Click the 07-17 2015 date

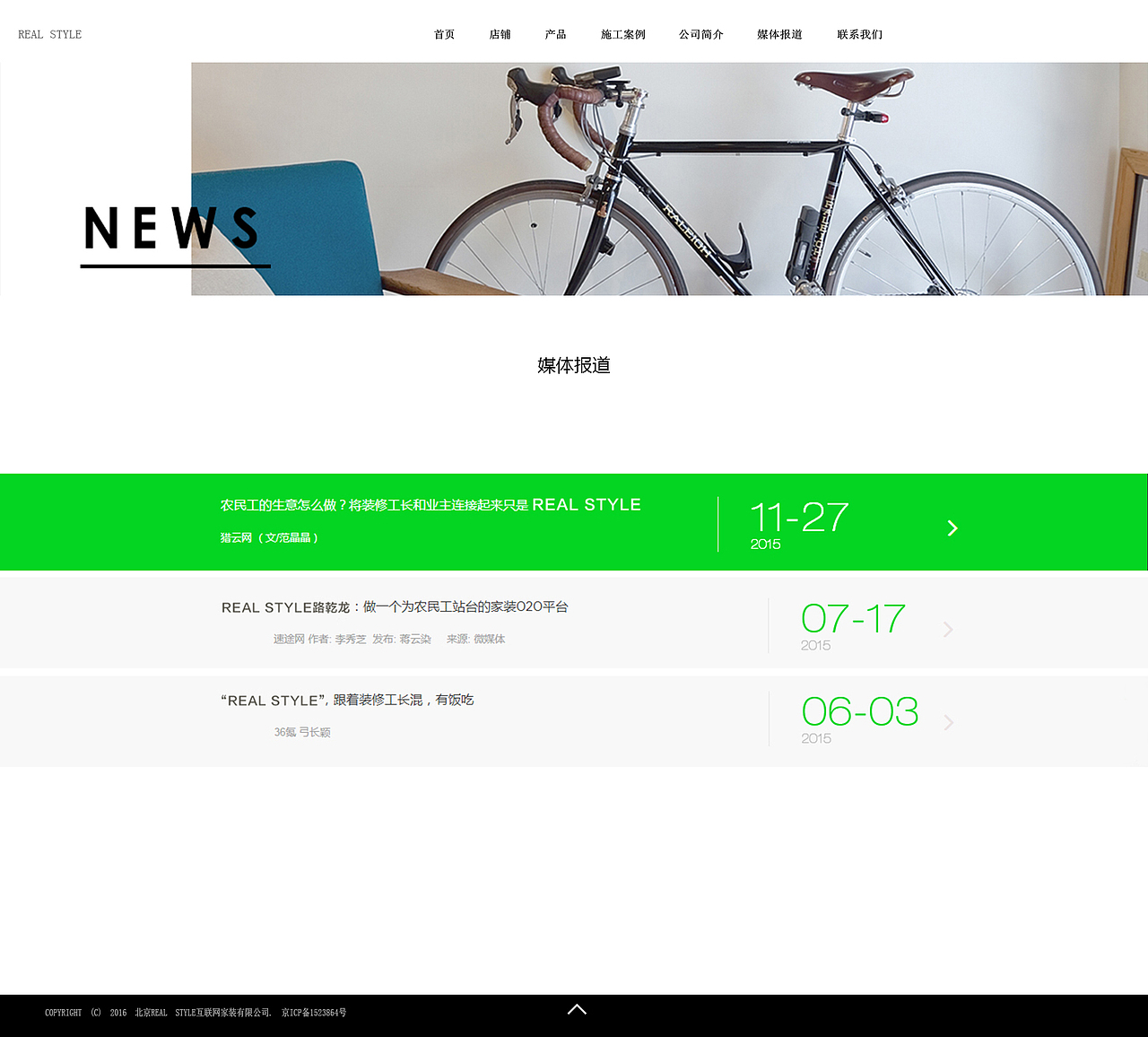pyautogui.click(x=853, y=626)
